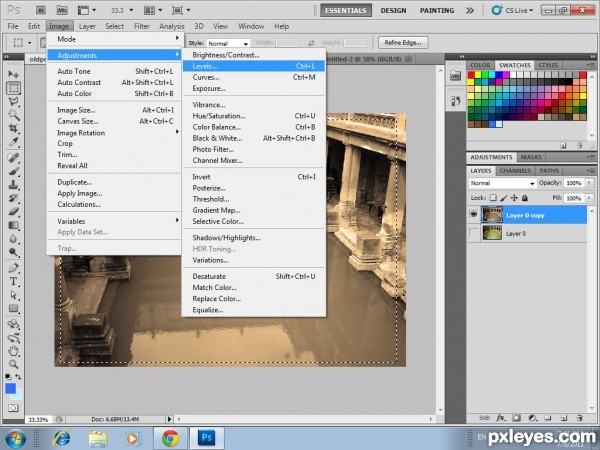
Task: Select the Zoom tool
Action: coord(13,364)
